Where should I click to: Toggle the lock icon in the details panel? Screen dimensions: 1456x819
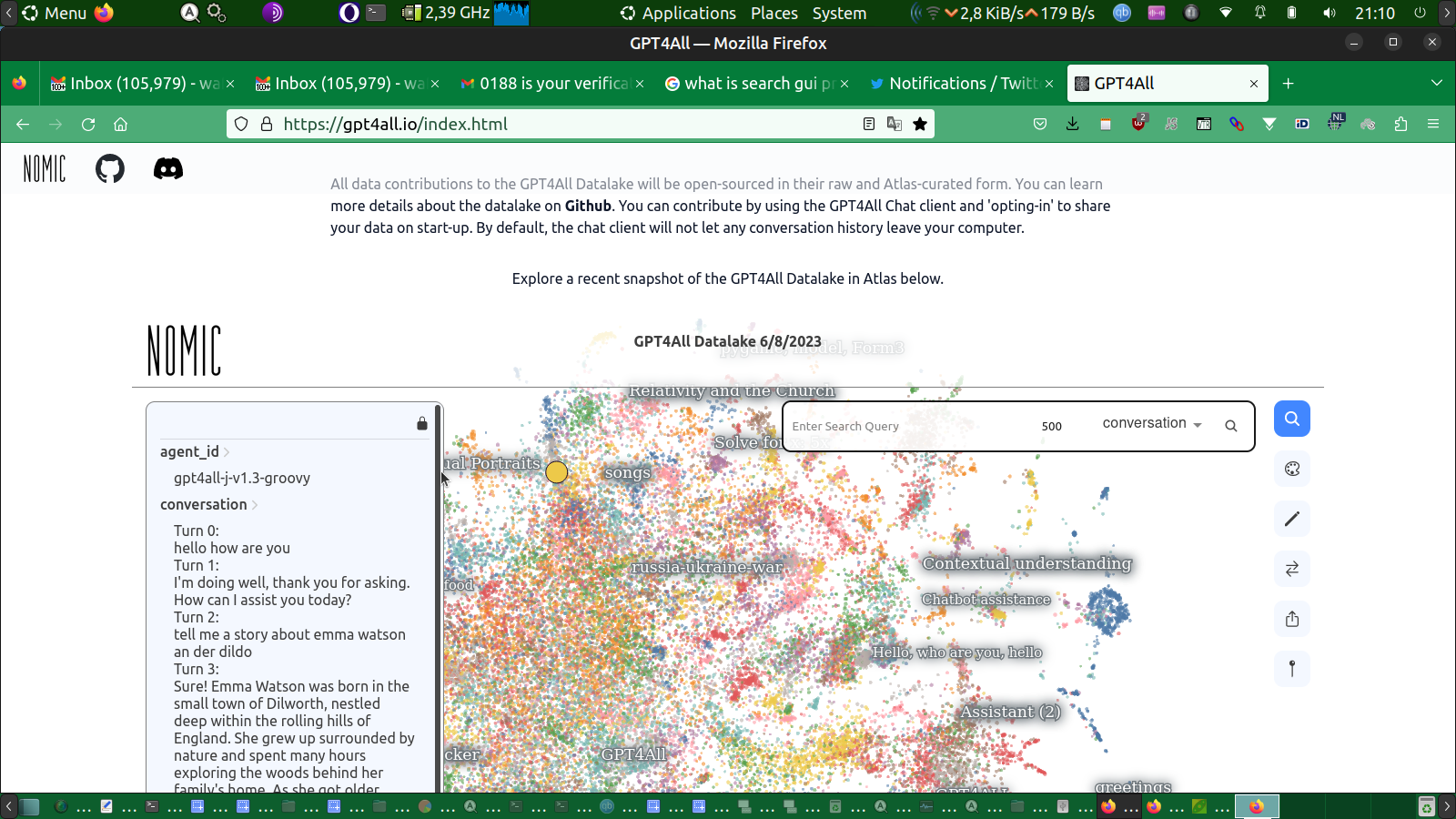click(x=422, y=423)
